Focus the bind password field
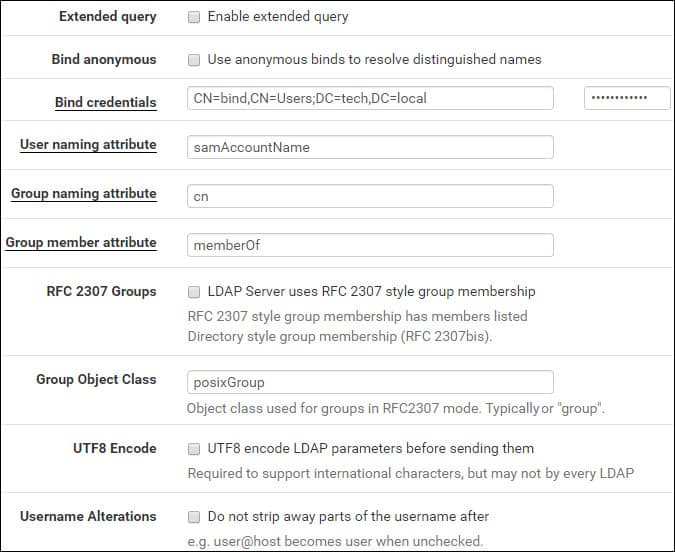Screen dimensions: 675x552 [626, 98]
